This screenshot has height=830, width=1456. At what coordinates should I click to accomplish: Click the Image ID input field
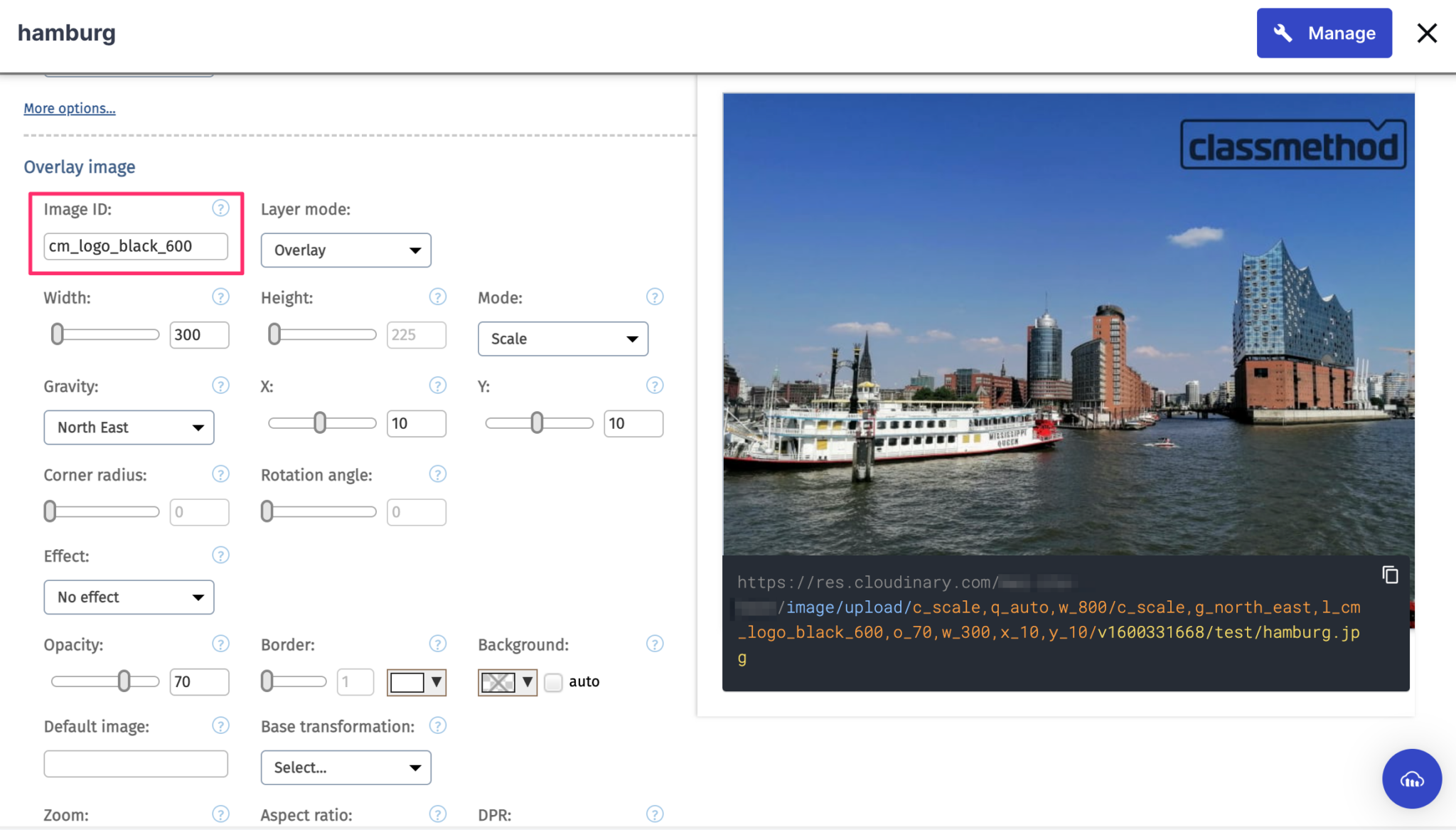click(x=135, y=245)
